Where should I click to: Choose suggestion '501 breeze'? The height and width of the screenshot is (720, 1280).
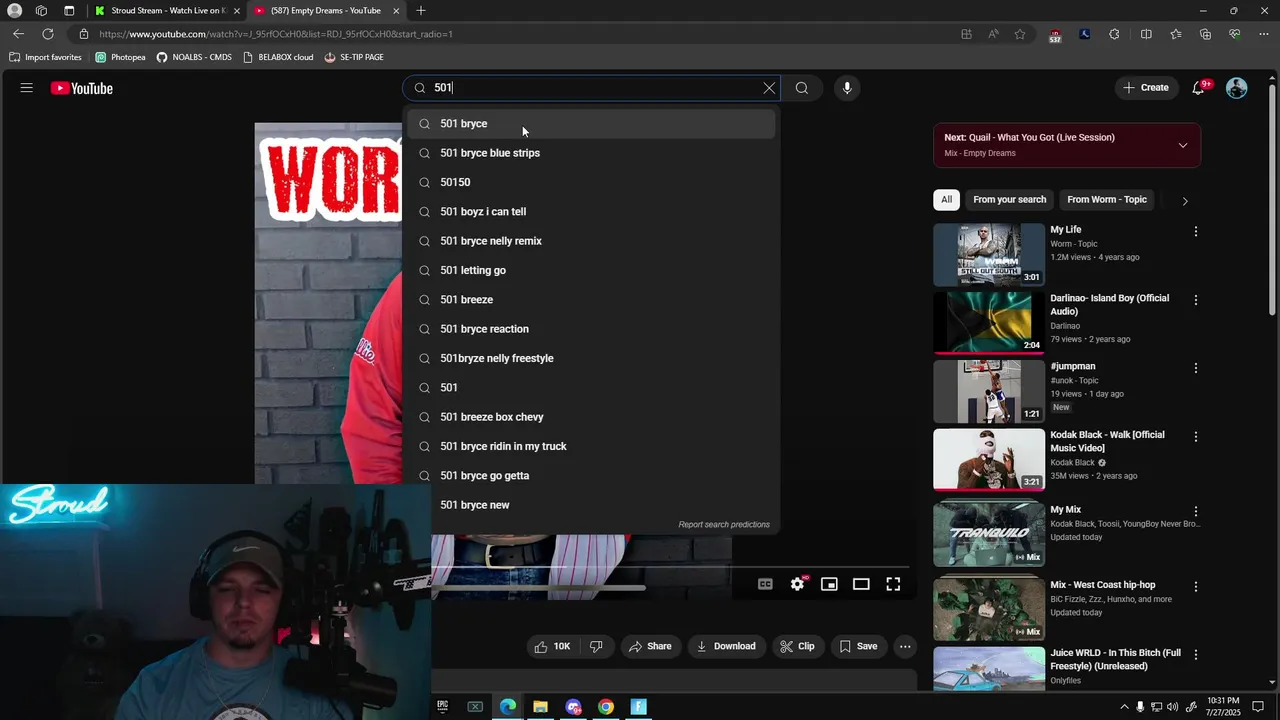591,300
